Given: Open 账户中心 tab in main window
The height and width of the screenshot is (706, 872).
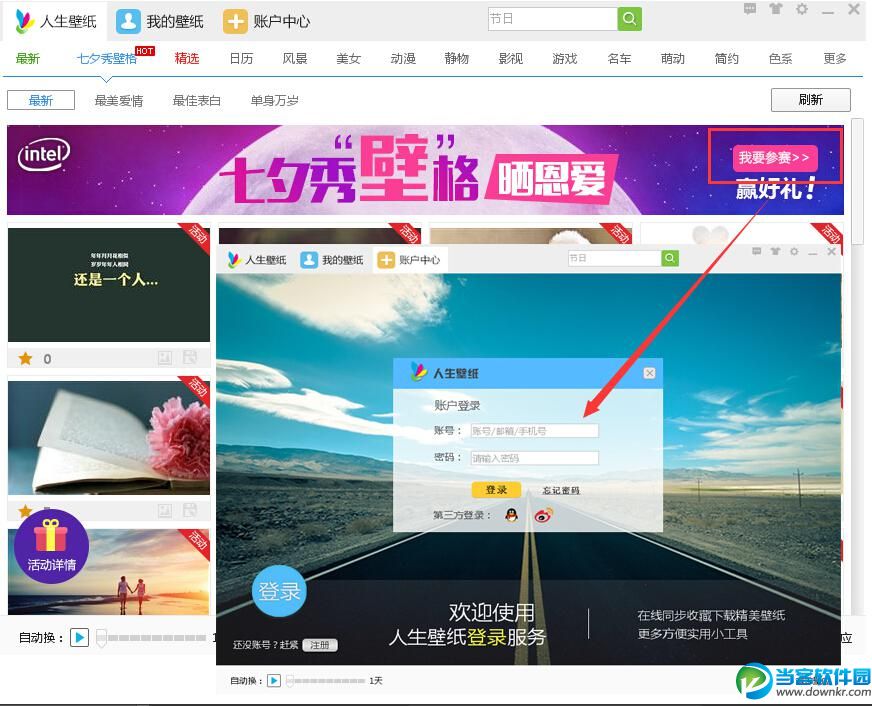Looking at the screenshot, I should click(267, 21).
